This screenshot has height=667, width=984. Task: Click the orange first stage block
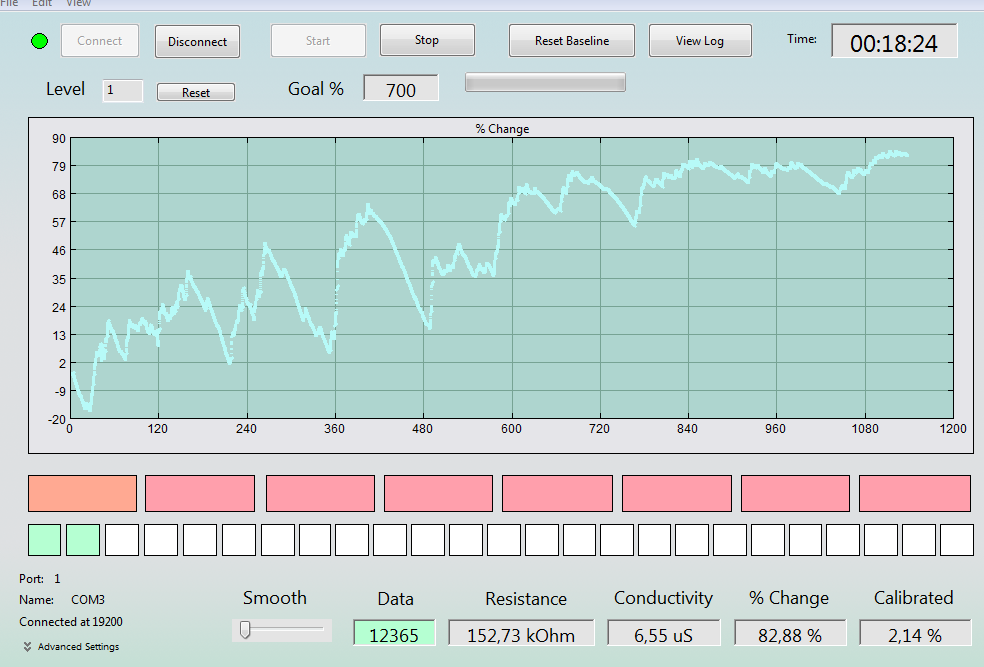click(82, 493)
